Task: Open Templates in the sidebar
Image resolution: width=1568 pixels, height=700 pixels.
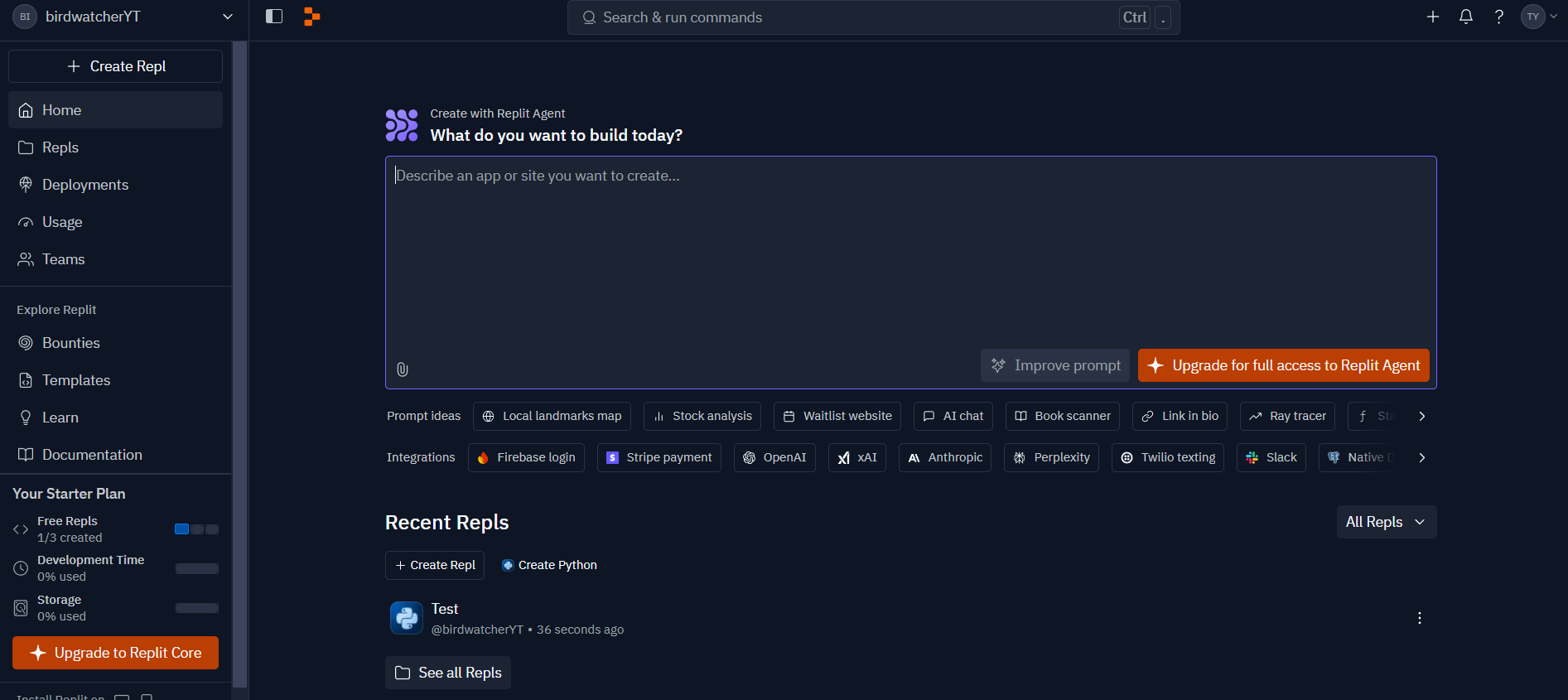Action: point(115,380)
